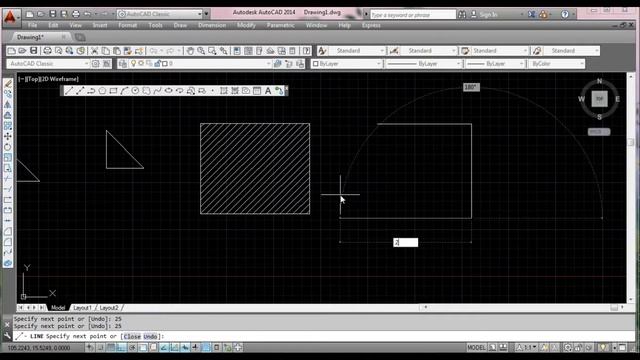Select the Scale tool
The height and width of the screenshot is (360, 640).
point(8,158)
